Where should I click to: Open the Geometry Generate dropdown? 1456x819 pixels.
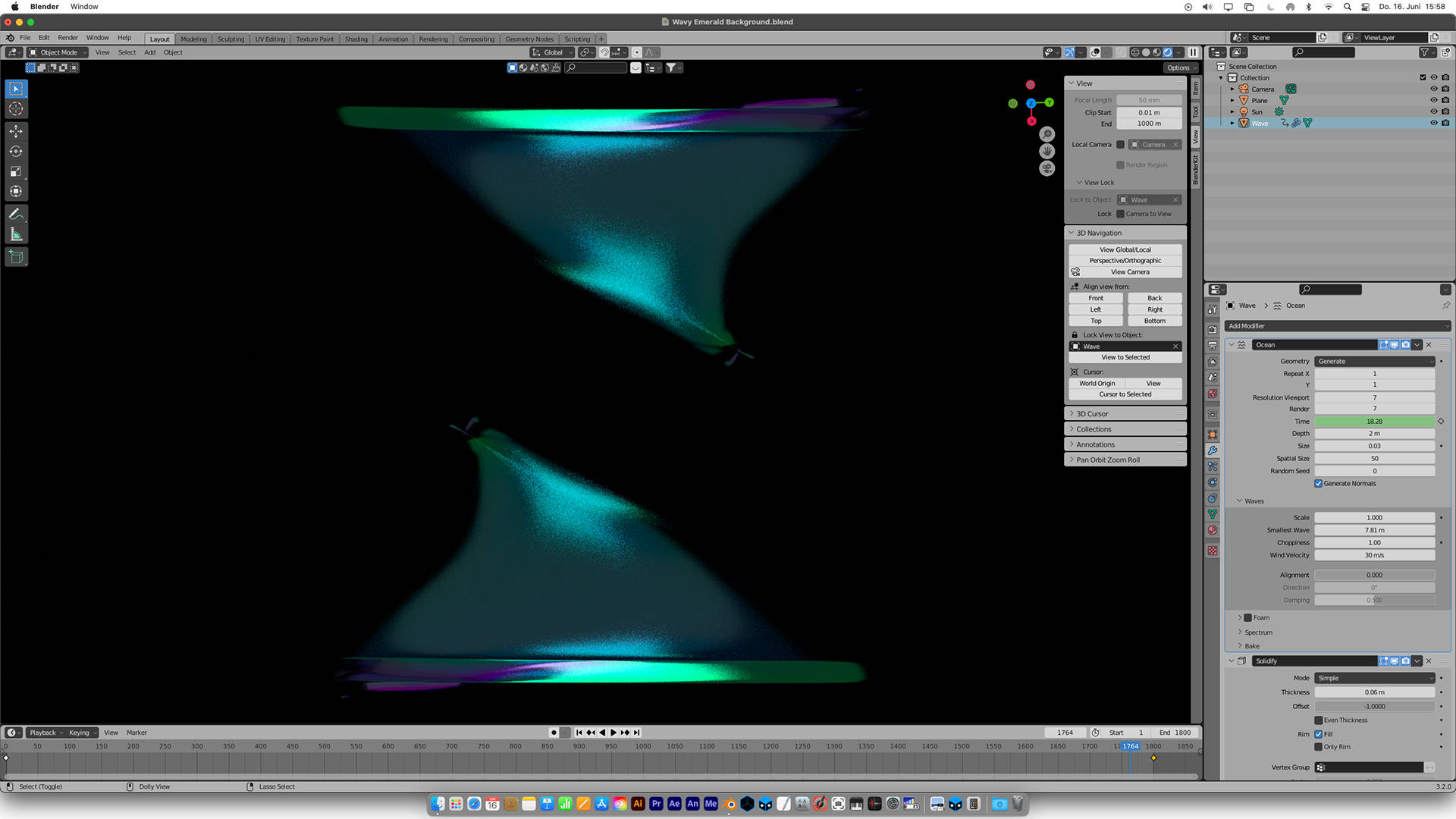point(1374,361)
